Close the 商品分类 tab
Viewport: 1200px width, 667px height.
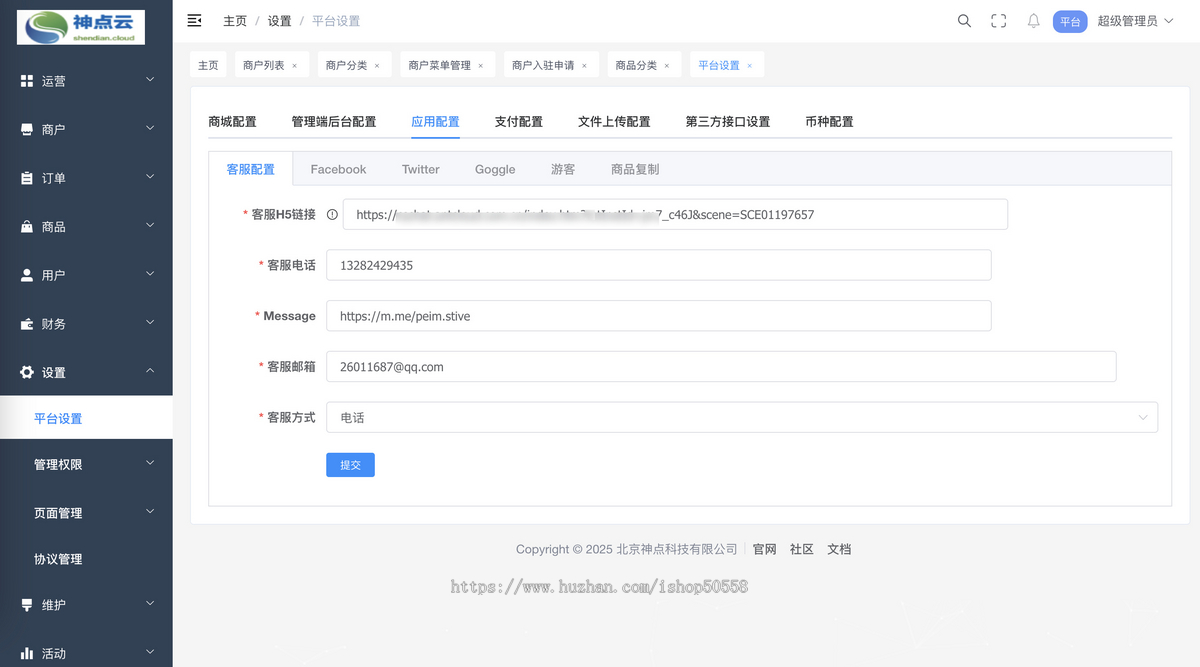pyautogui.click(x=667, y=66)
